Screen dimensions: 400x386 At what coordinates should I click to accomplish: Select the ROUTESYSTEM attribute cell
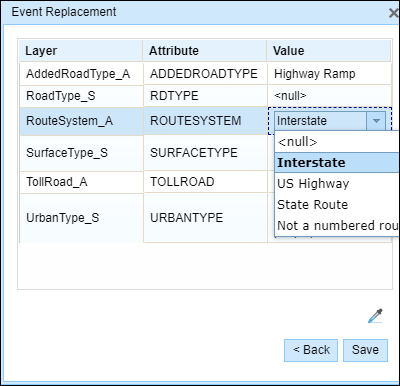pyautogui.click(x=205, y=121)
